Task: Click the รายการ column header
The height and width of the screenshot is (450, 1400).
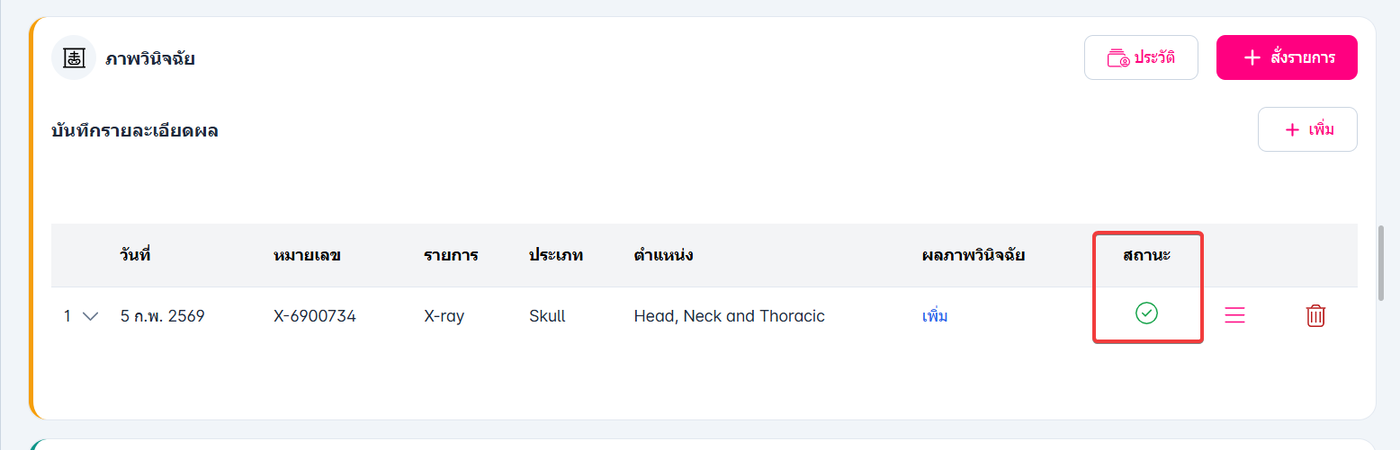Action: click(451, 255)
